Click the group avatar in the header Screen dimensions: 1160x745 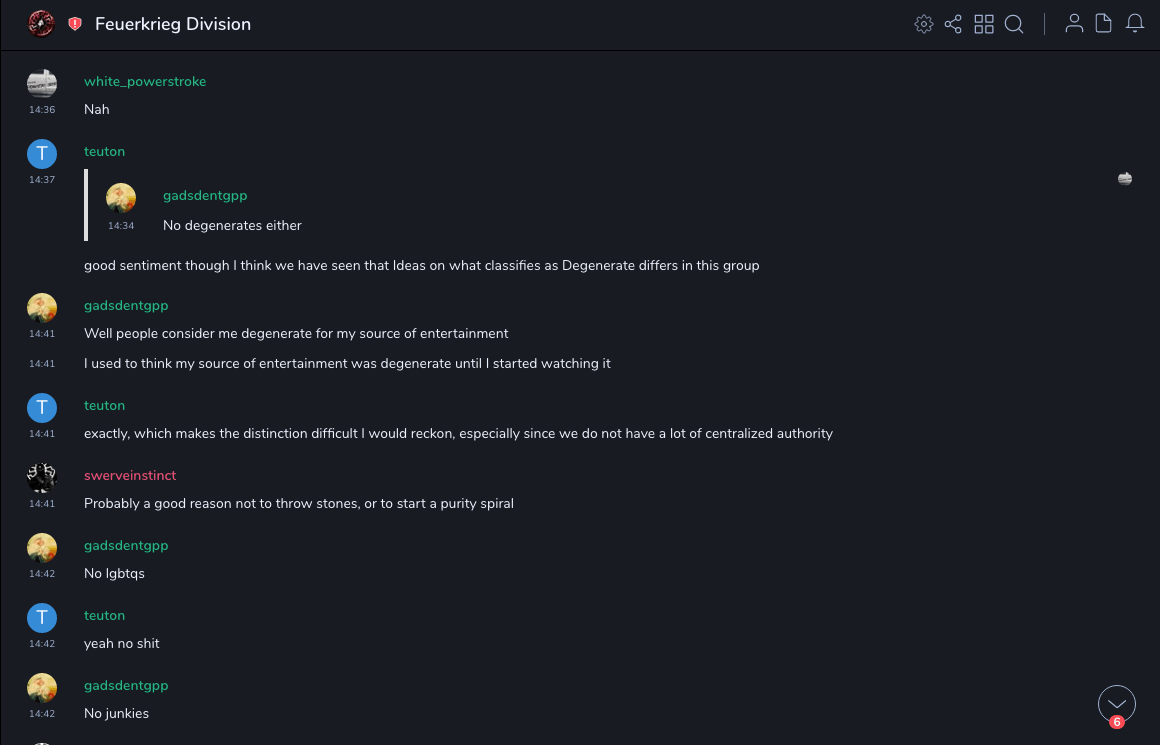(41, 24)
